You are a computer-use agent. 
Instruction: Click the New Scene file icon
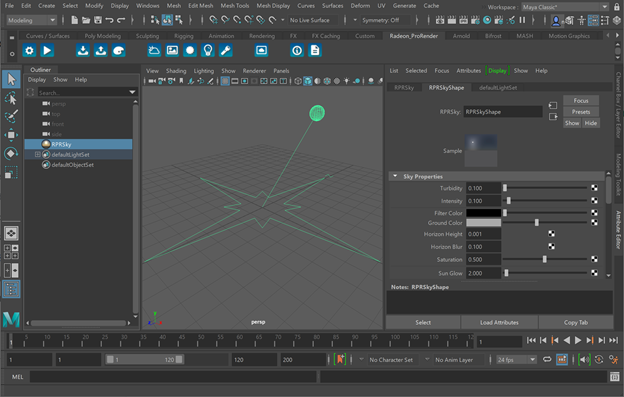click(74, 20)
